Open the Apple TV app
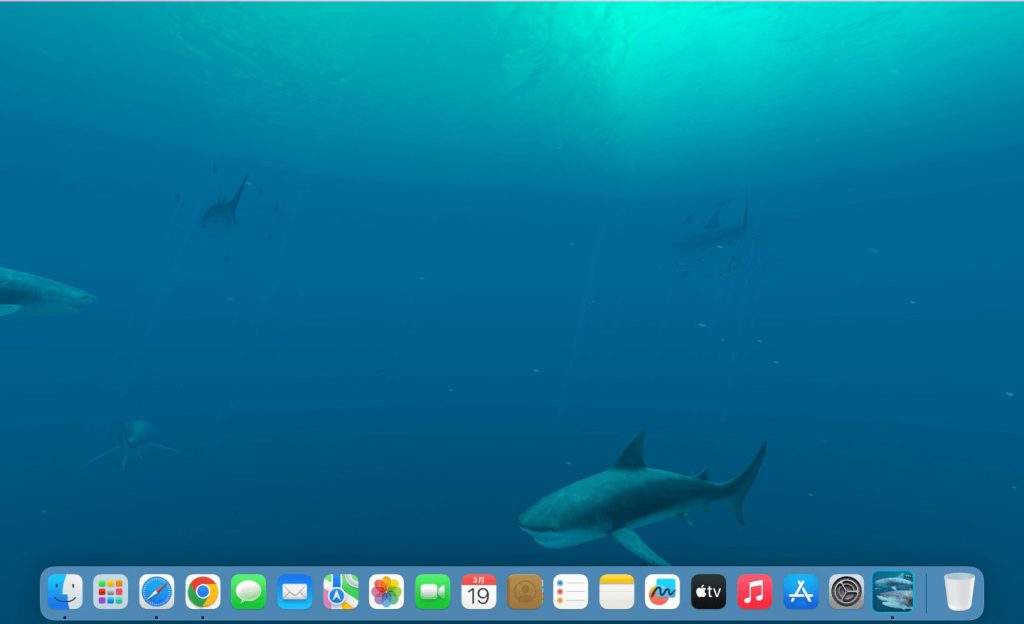The height and width of the screenshot is (624, 1024). (x=709, y=592)
